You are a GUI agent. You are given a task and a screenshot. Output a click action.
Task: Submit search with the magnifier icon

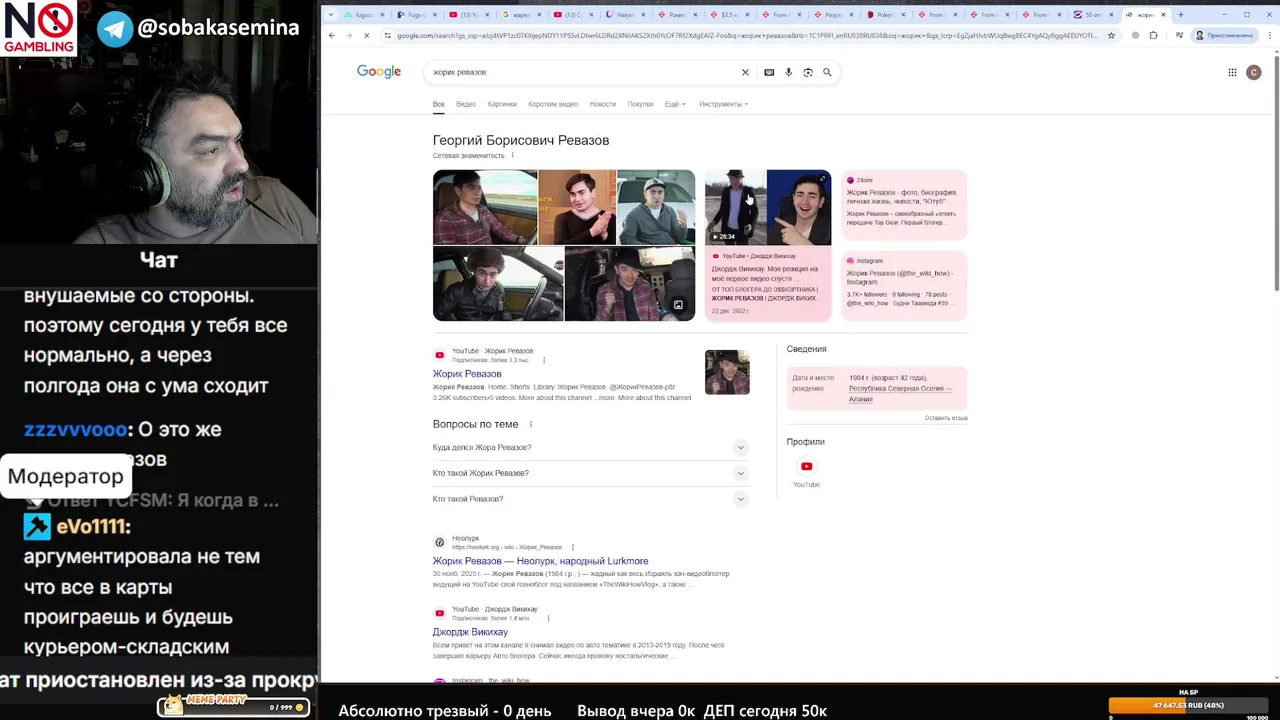point(827,72)
